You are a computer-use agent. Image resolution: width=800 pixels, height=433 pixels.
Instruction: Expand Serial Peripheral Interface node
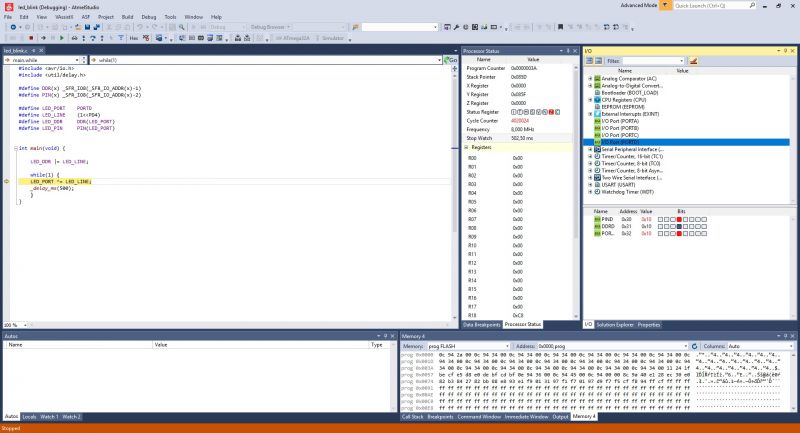(590, 149)
